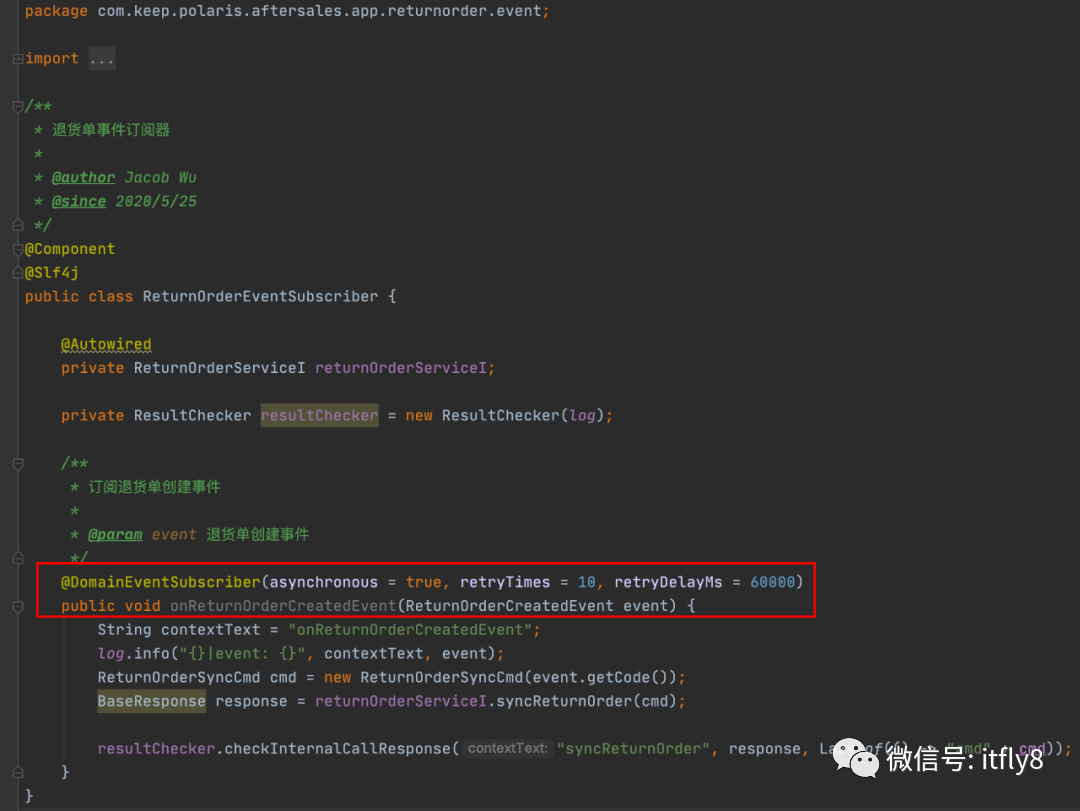Click the highlighted BaseResponse type
Image resolution: width=1080 pixels, height=811 pixels.
(152, 701)
